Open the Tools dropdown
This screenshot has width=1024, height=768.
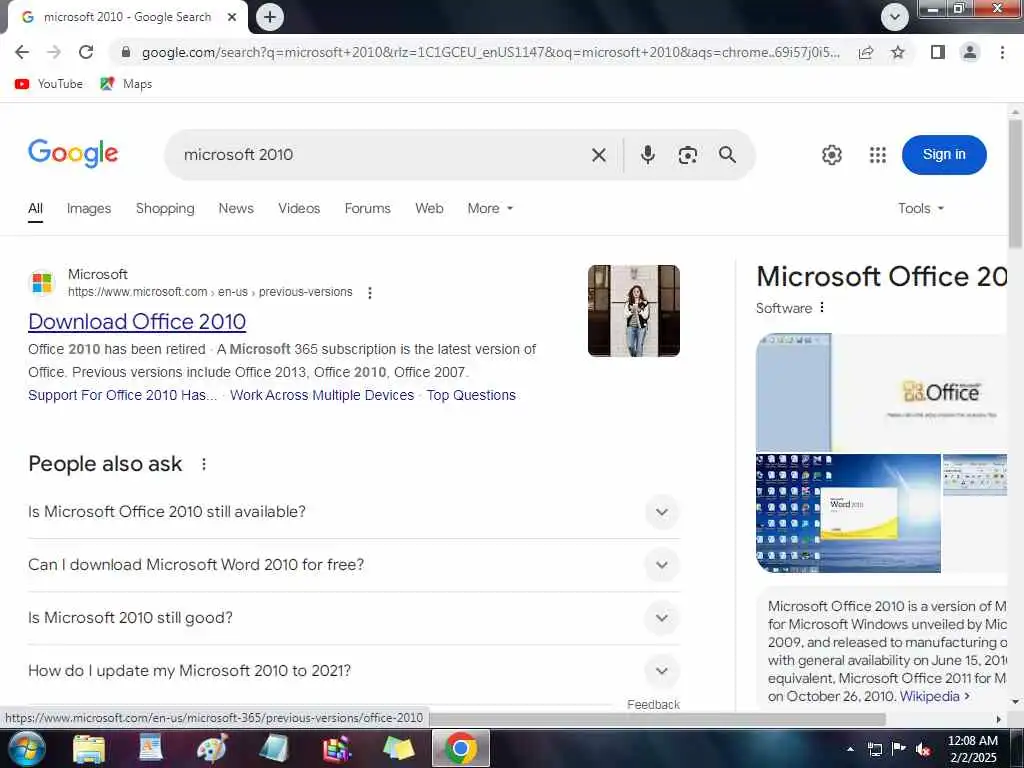pos(921,208)
